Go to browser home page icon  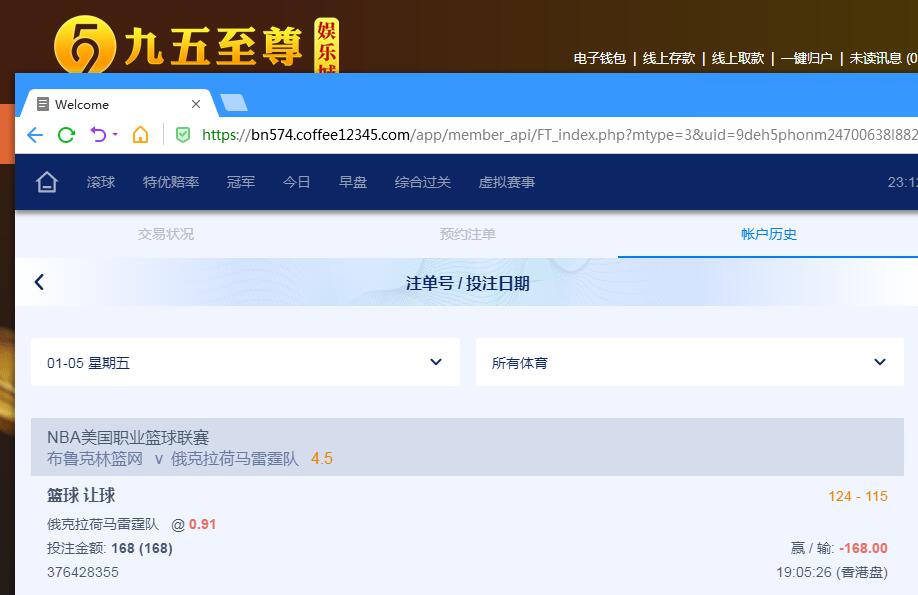tap(141, 135)
